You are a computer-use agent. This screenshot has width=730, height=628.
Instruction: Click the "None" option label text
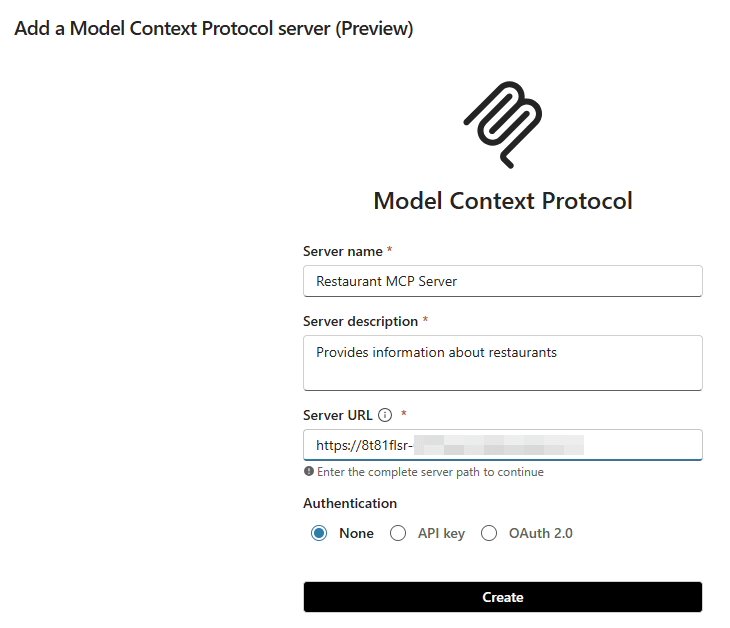(356, 533)
